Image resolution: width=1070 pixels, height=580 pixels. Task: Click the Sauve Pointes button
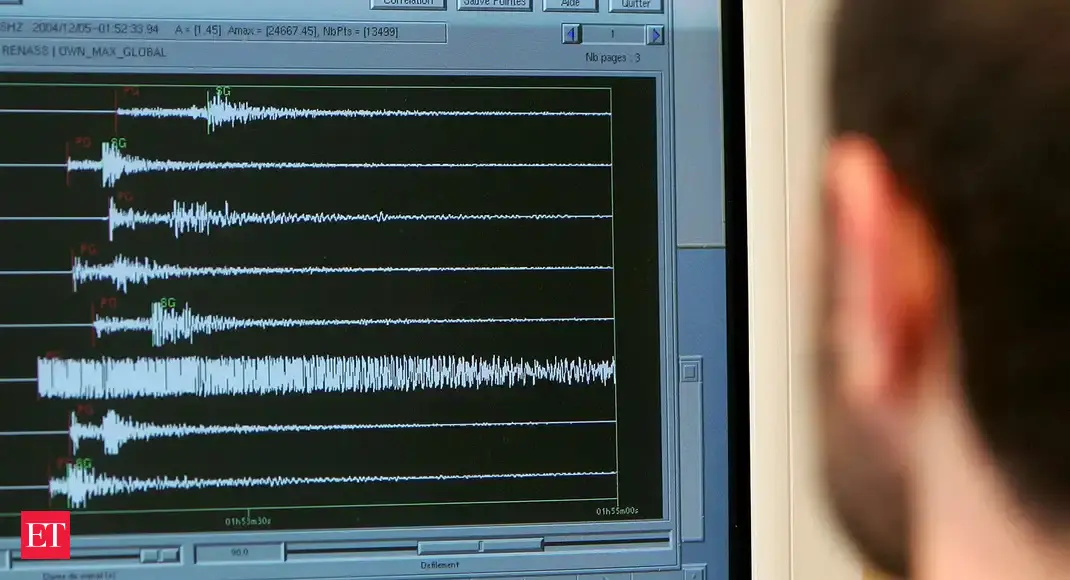click(x=496, y=3)
